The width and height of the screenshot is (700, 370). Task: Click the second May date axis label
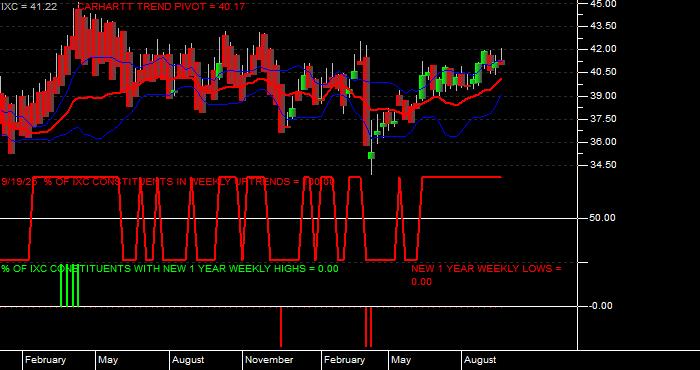tap(401, 360)
